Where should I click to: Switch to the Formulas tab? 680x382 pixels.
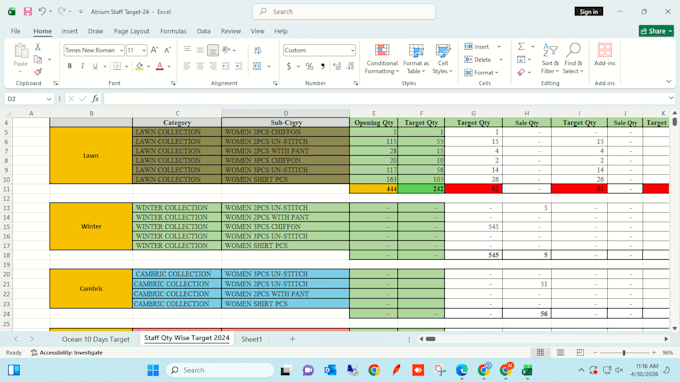coord(173,31)
